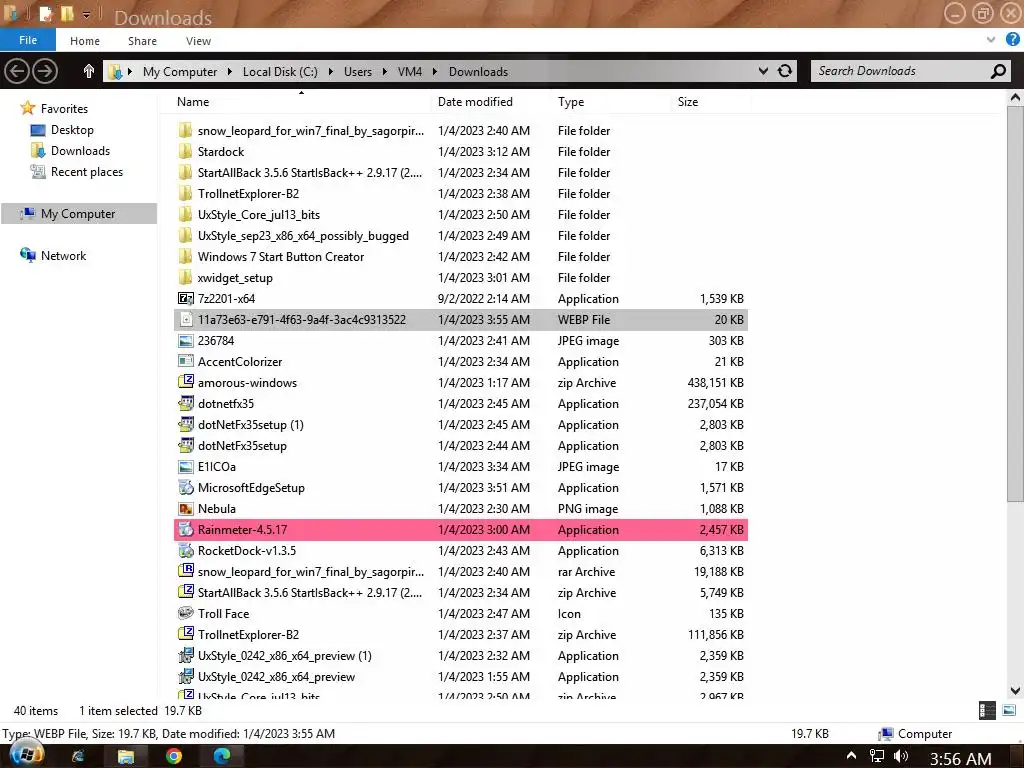Open the View ribbon tab
The height and width of the screenshot is (768, 1024).
point(198,40)
